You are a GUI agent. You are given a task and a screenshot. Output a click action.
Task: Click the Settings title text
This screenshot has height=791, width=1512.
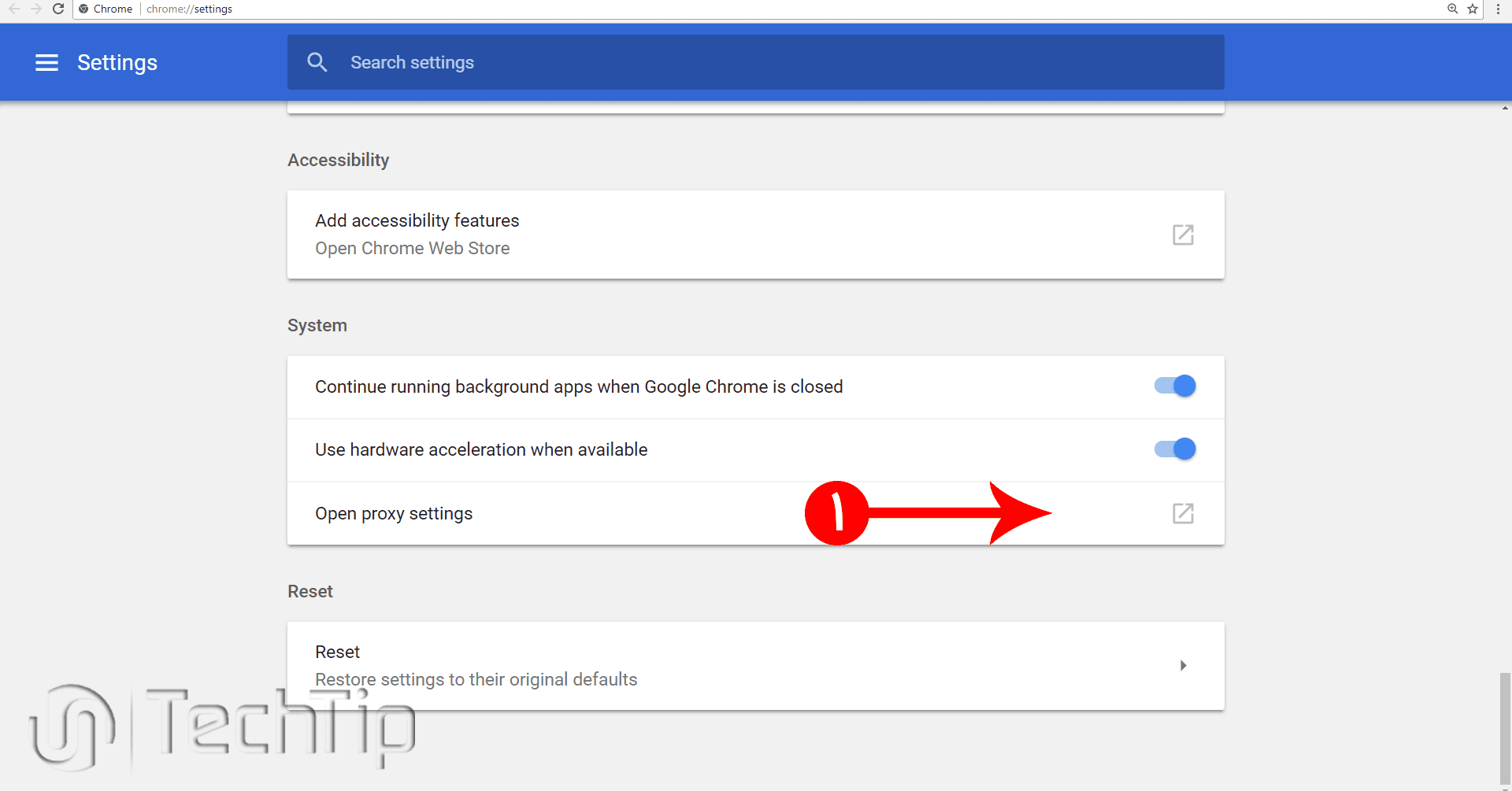click(x=117, y=63)
